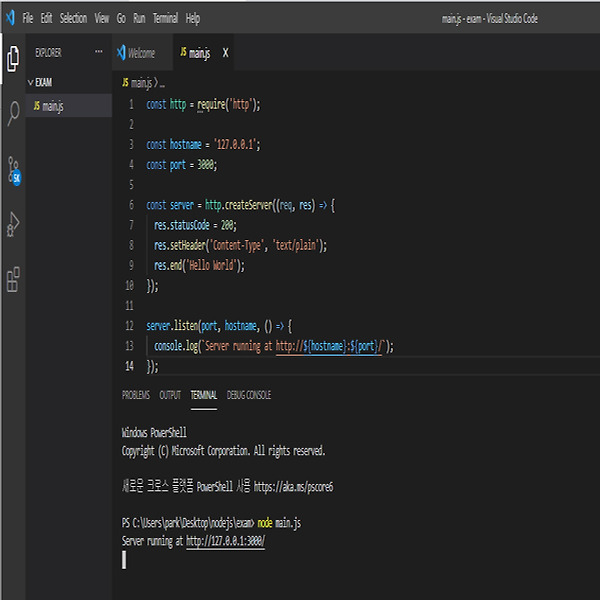Open the Edit menu
The height and width of the screenshot is (600, 600).
point(46,18)
